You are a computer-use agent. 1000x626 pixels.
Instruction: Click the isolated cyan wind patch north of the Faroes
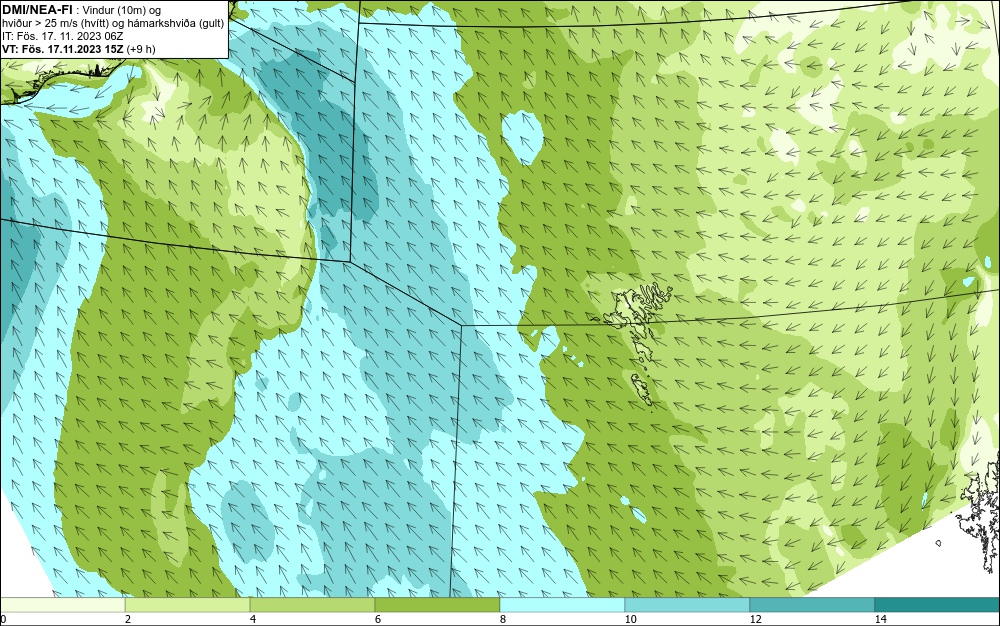tap(522, 137)
